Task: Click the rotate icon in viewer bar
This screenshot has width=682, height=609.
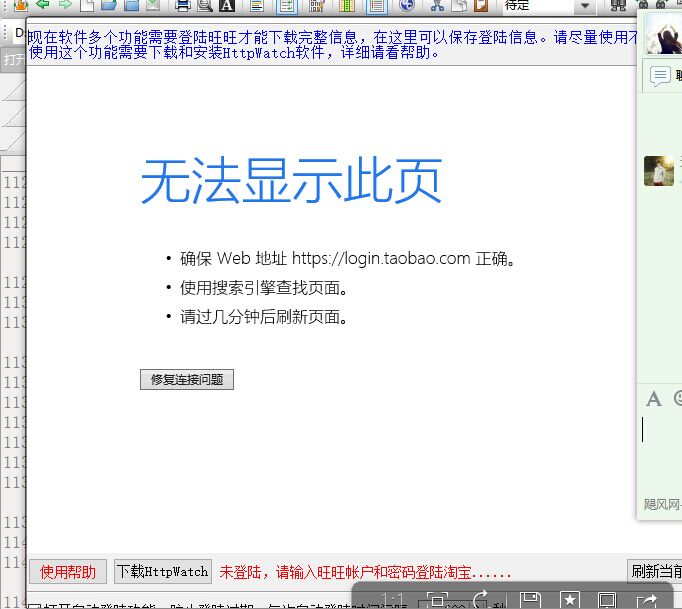Action: (482, 600)
